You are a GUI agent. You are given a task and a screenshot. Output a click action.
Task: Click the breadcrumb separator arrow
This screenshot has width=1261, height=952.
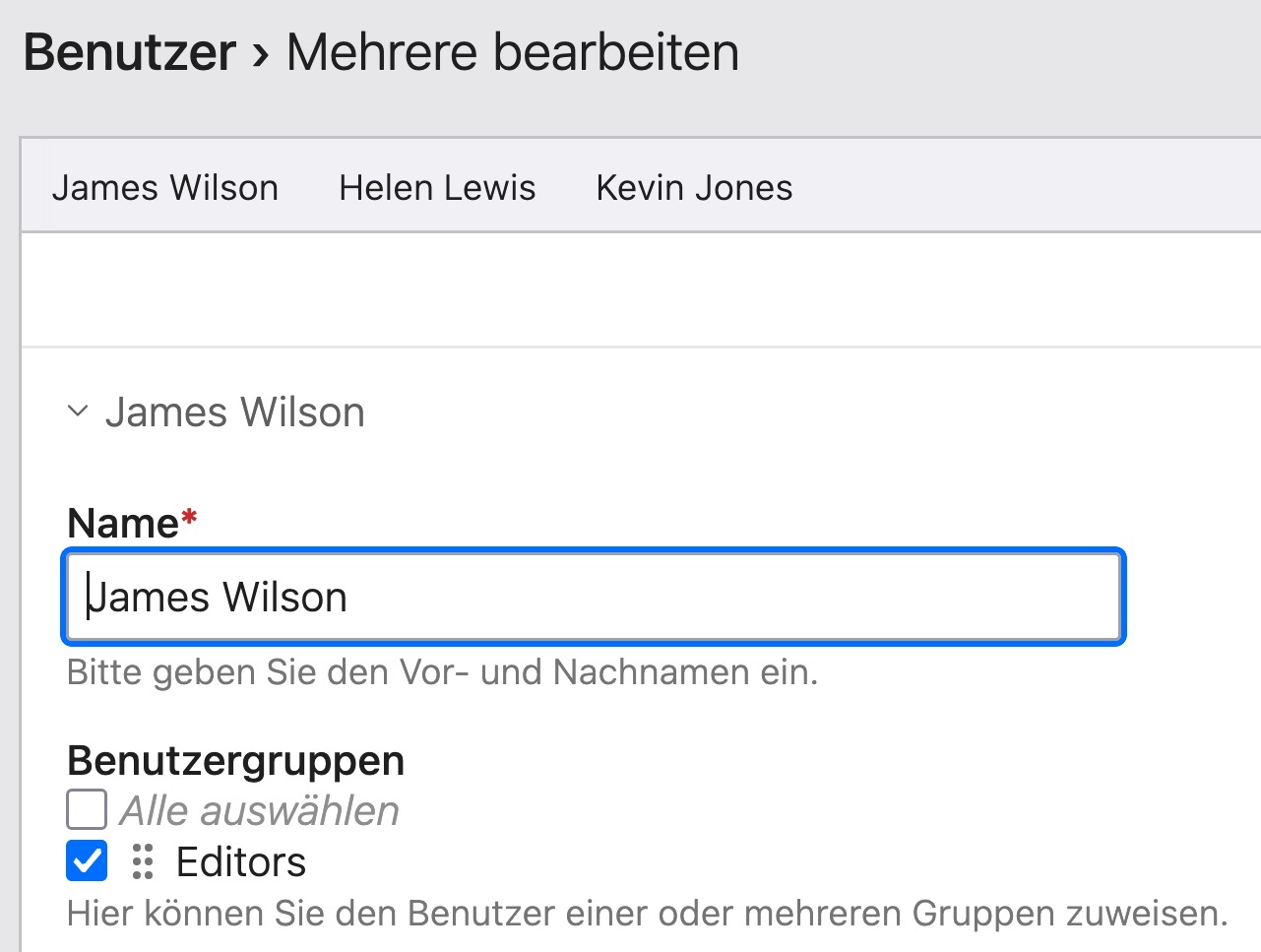[x=260, y=55]
